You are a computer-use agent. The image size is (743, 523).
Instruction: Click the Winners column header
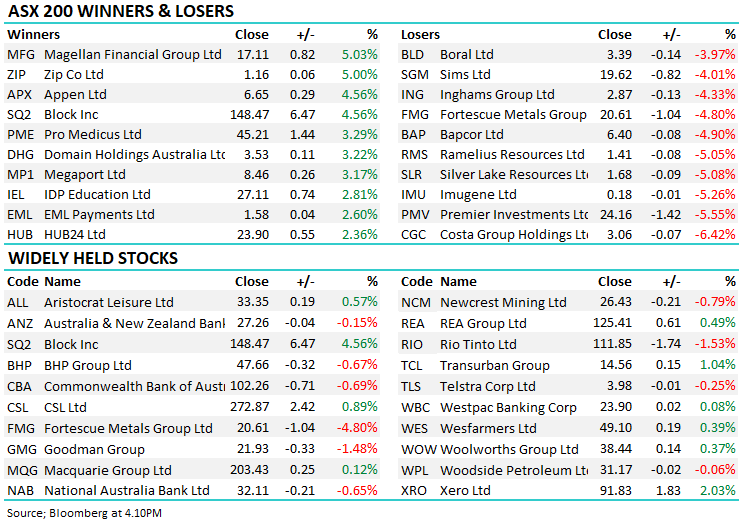coord(33,34)
